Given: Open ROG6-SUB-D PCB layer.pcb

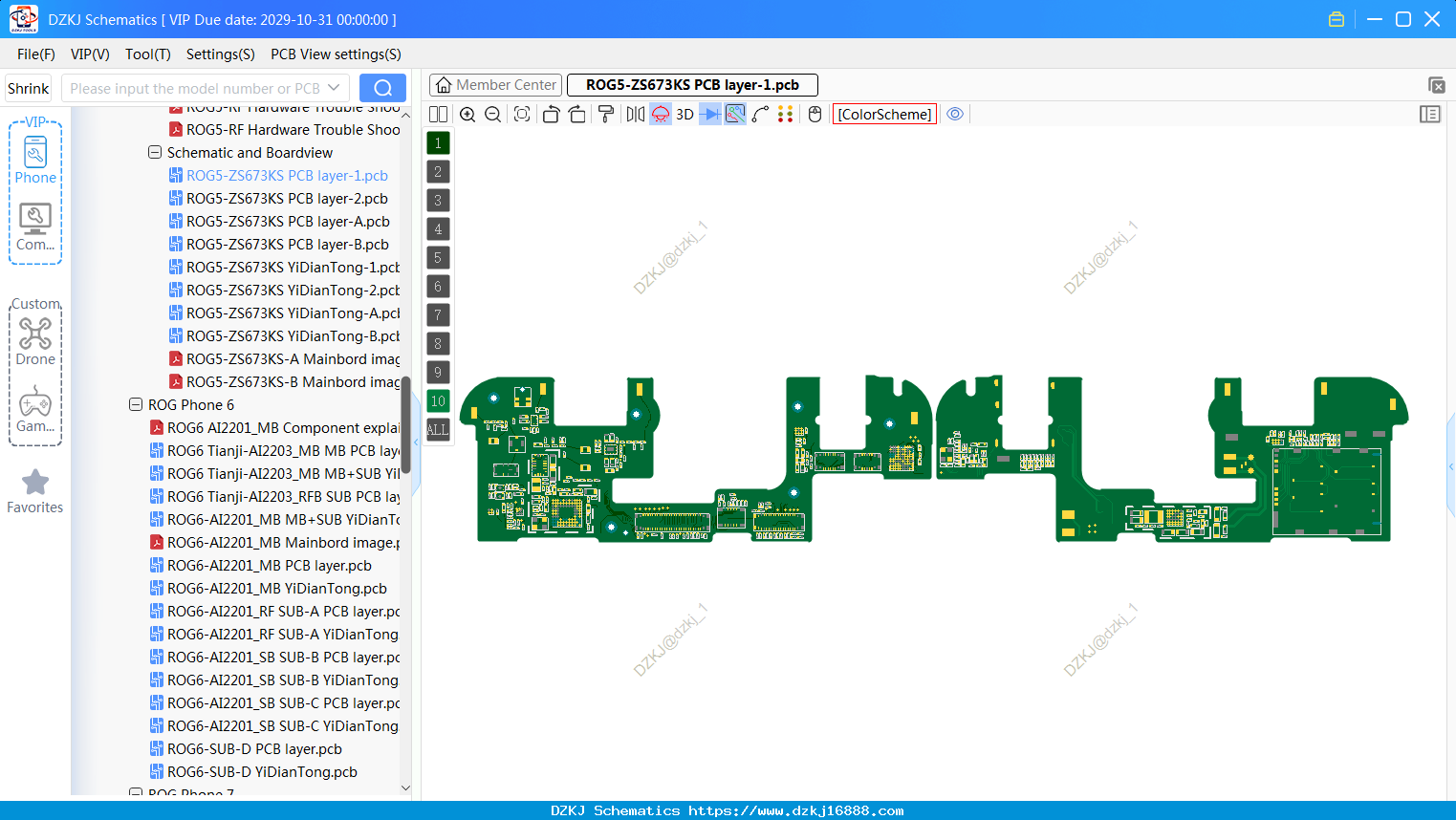Looking at the screenshot, I should (x=254, y=749).
